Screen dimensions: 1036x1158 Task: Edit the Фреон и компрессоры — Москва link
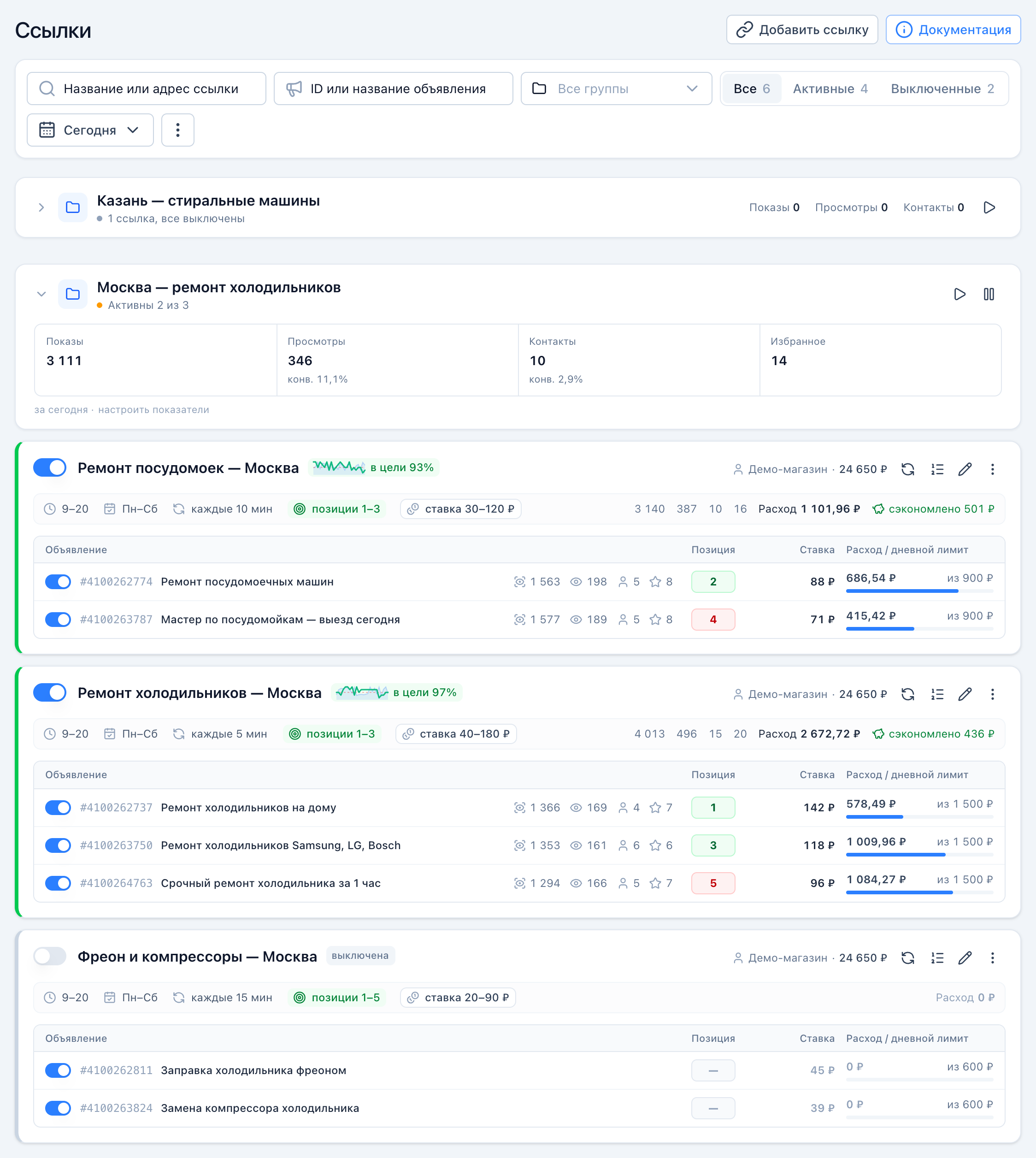pos(965,957)
